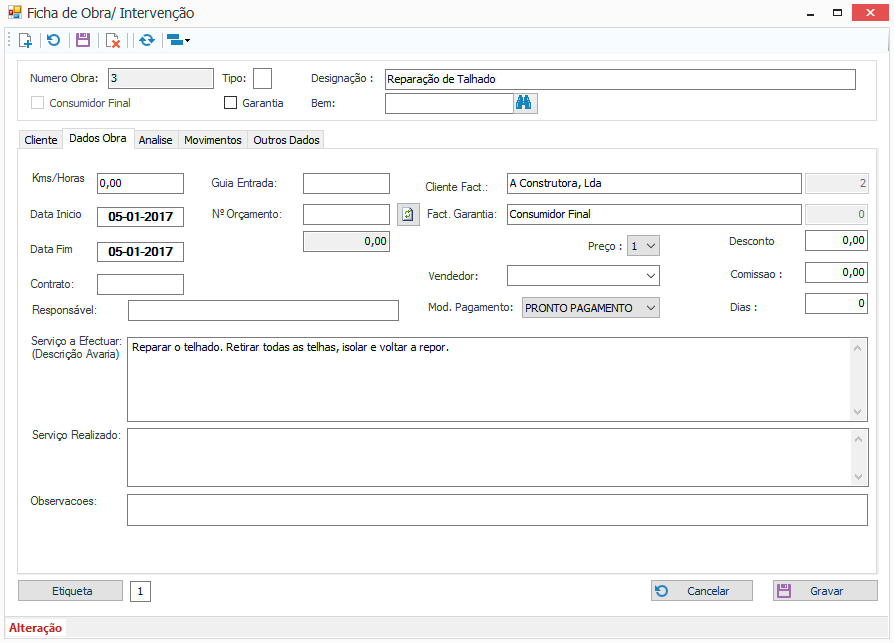The image size is (894, 643).
Task: Toggle the Garantia checkbox
Action: point(230,103)
